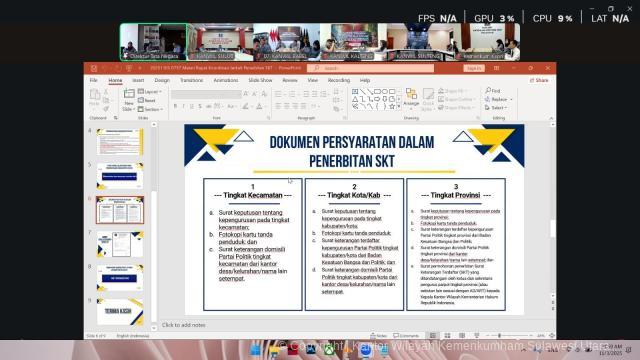Image resolution: width=640 pixels, height=360 pixels.
Task: Switch to the Animations tab
Action: 226,80
